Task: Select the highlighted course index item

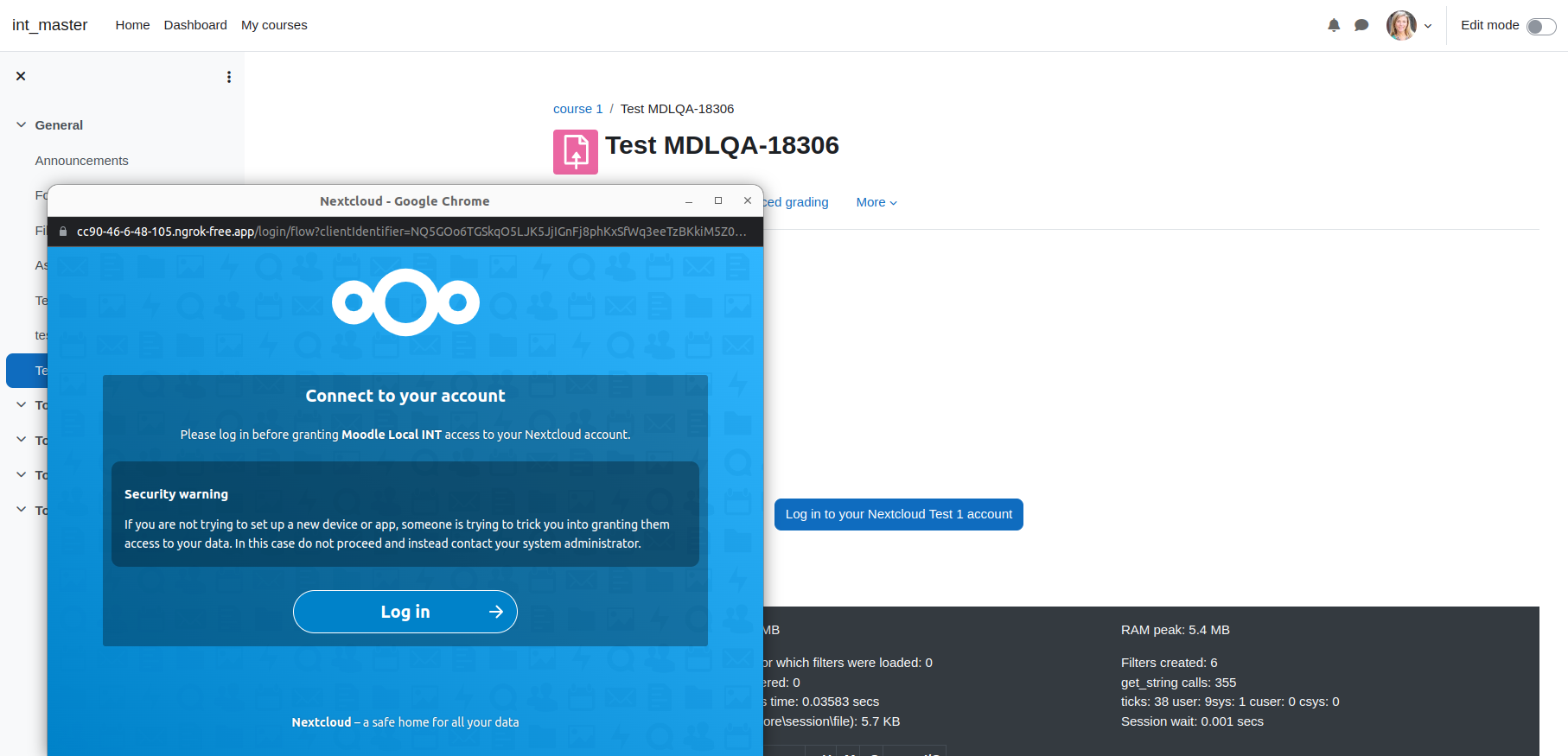Action: (27, 371)
